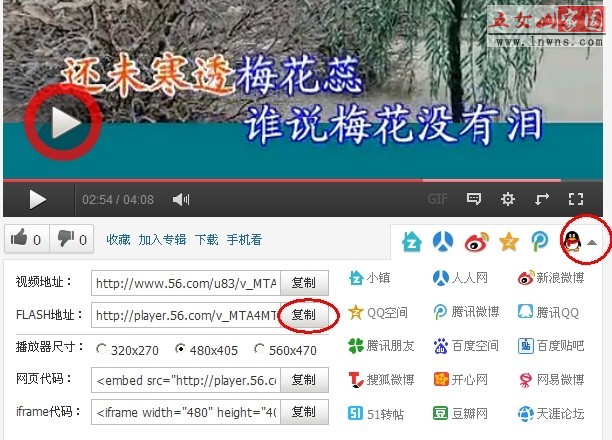
Task: Seek on the red video progress bar
Action: coord(303,180)
